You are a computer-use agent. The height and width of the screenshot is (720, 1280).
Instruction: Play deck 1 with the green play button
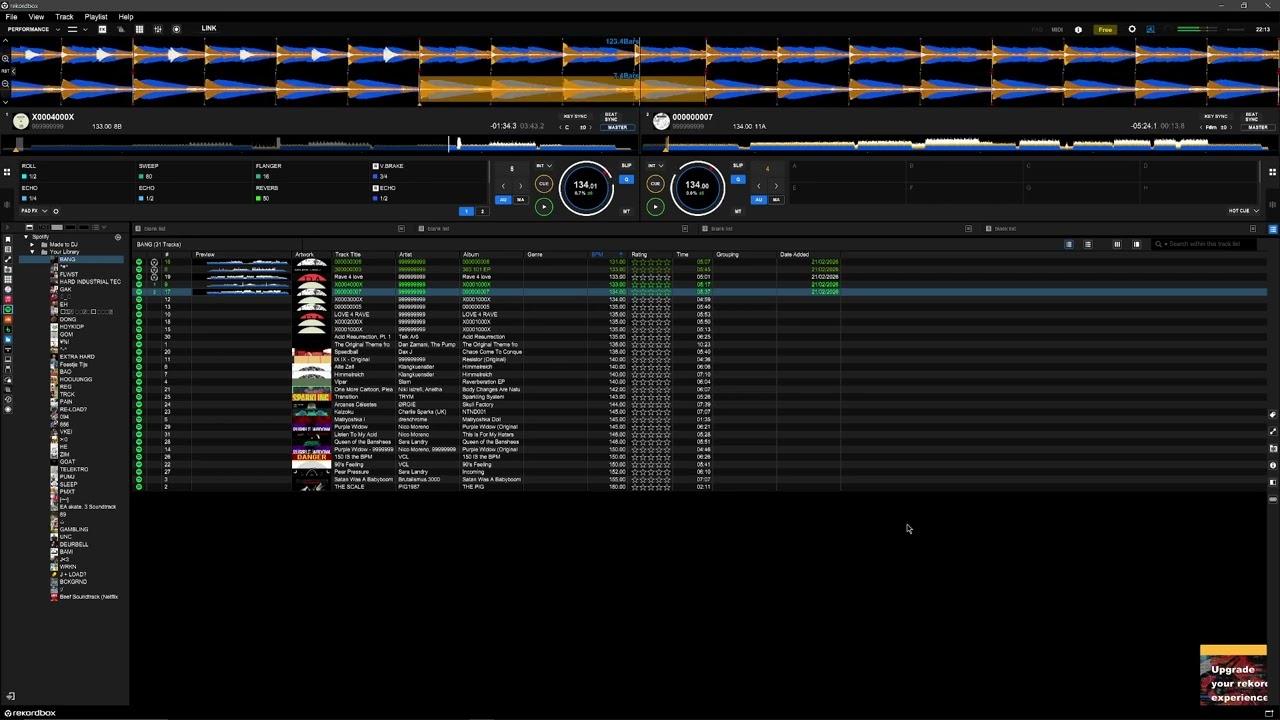[543, 207]
